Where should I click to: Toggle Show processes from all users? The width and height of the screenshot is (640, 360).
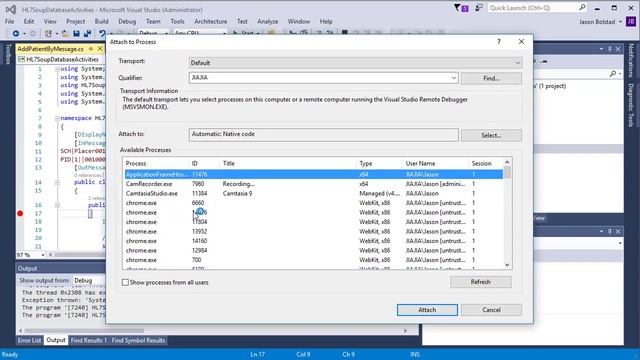125,282
